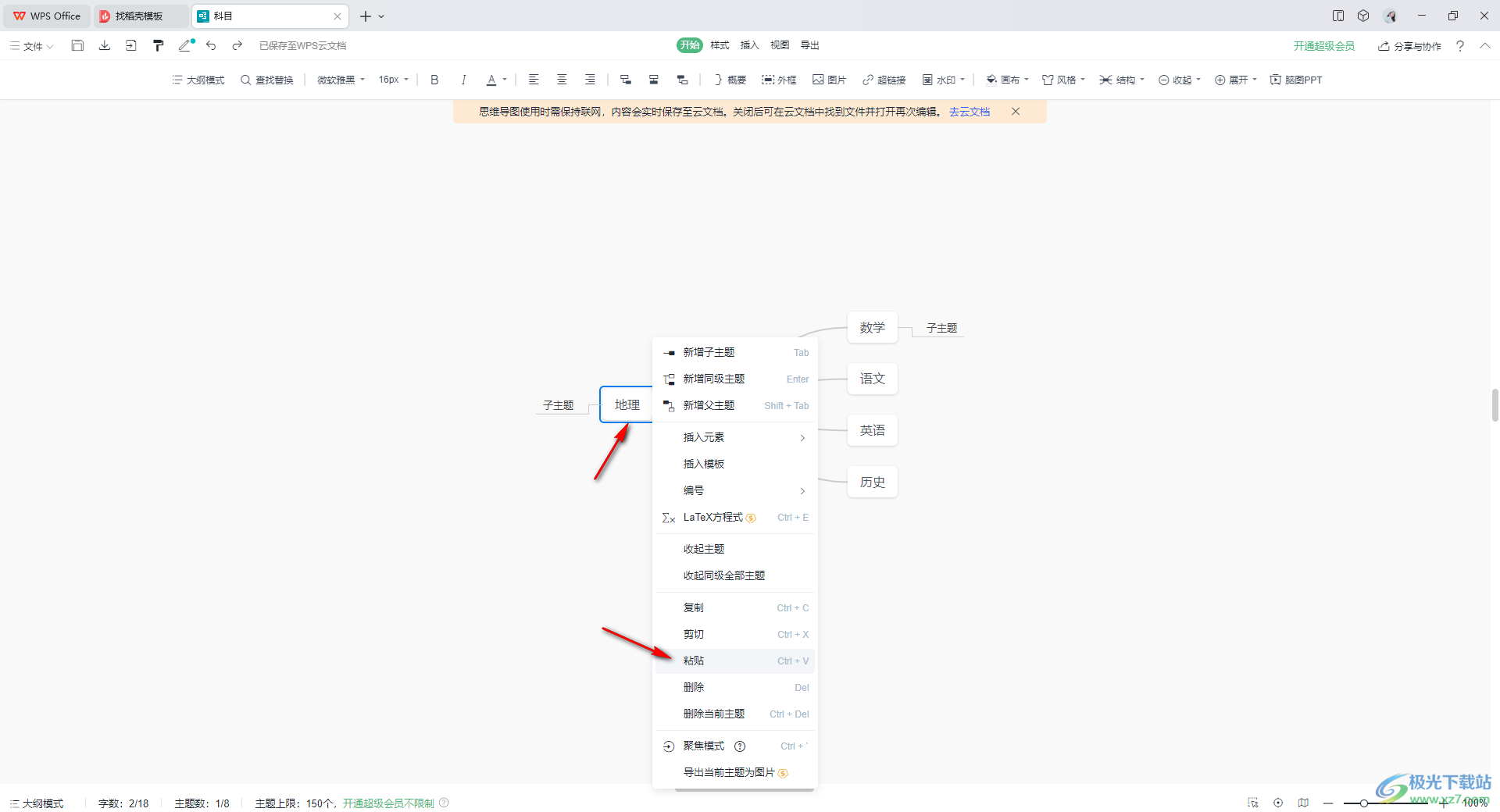The height and width of the screenshot is (812, 1500).
Task: Add a hyperlink with 超链接
Action: [x=884, y=80]
